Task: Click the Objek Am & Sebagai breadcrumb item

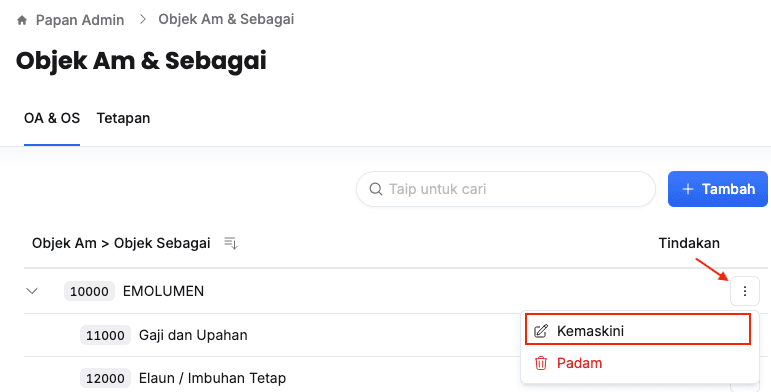Action: click(226, 19)
